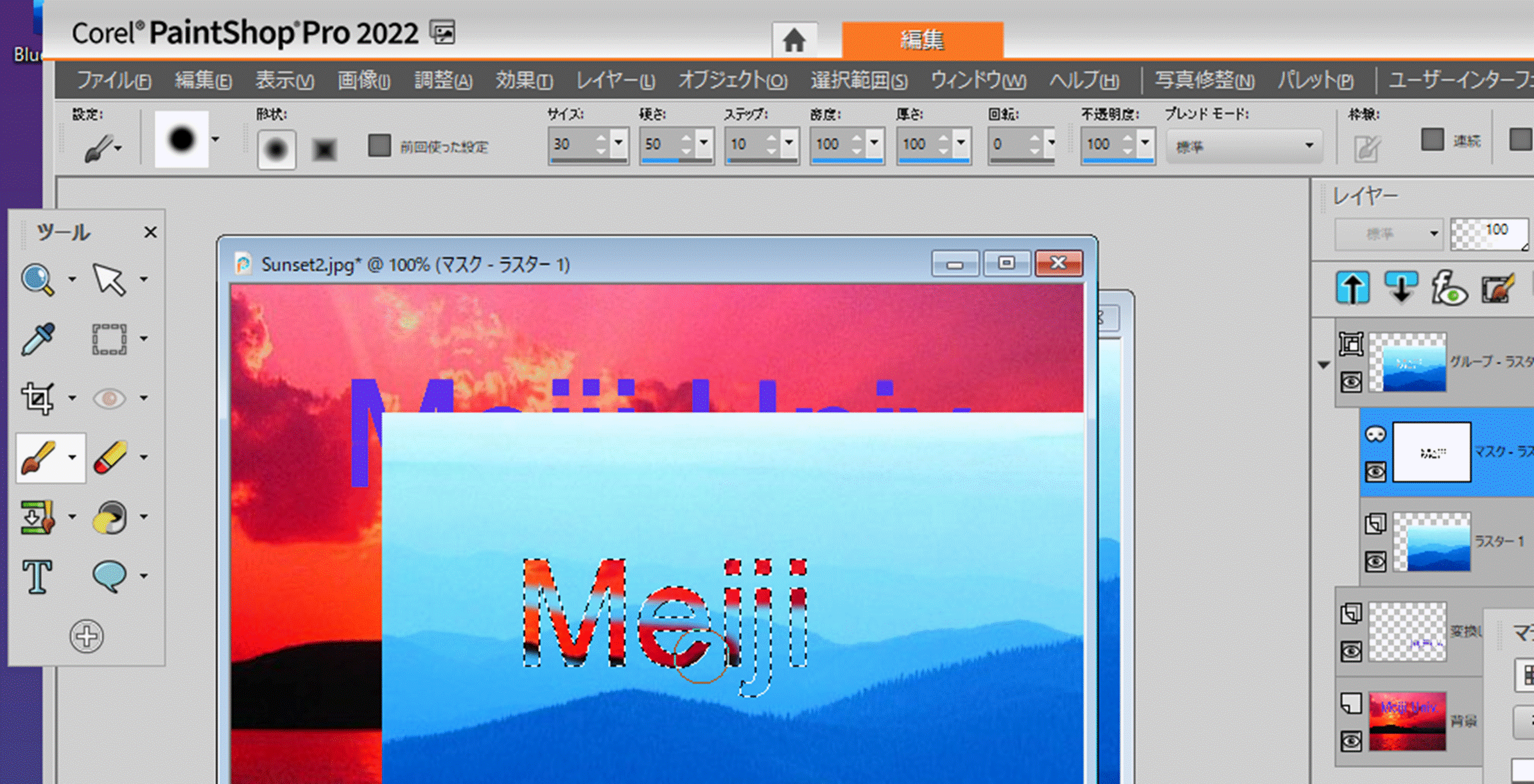Toggle visibility of the converted text layer
Screen dimensions: 1534x784
tap(1350, 652)
